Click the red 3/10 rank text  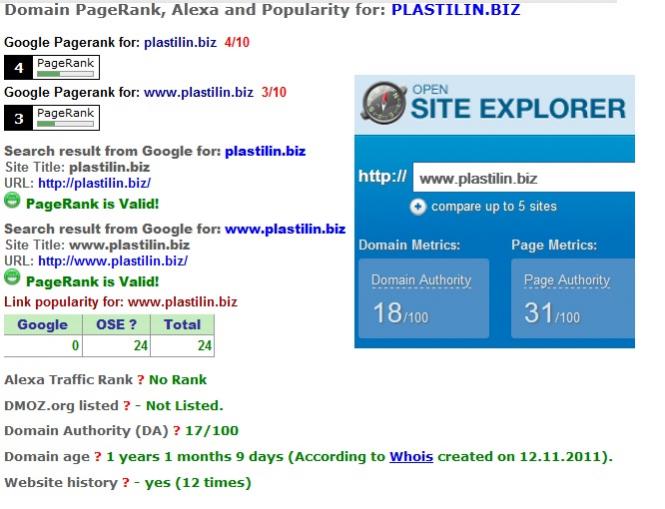pos(274,92)
